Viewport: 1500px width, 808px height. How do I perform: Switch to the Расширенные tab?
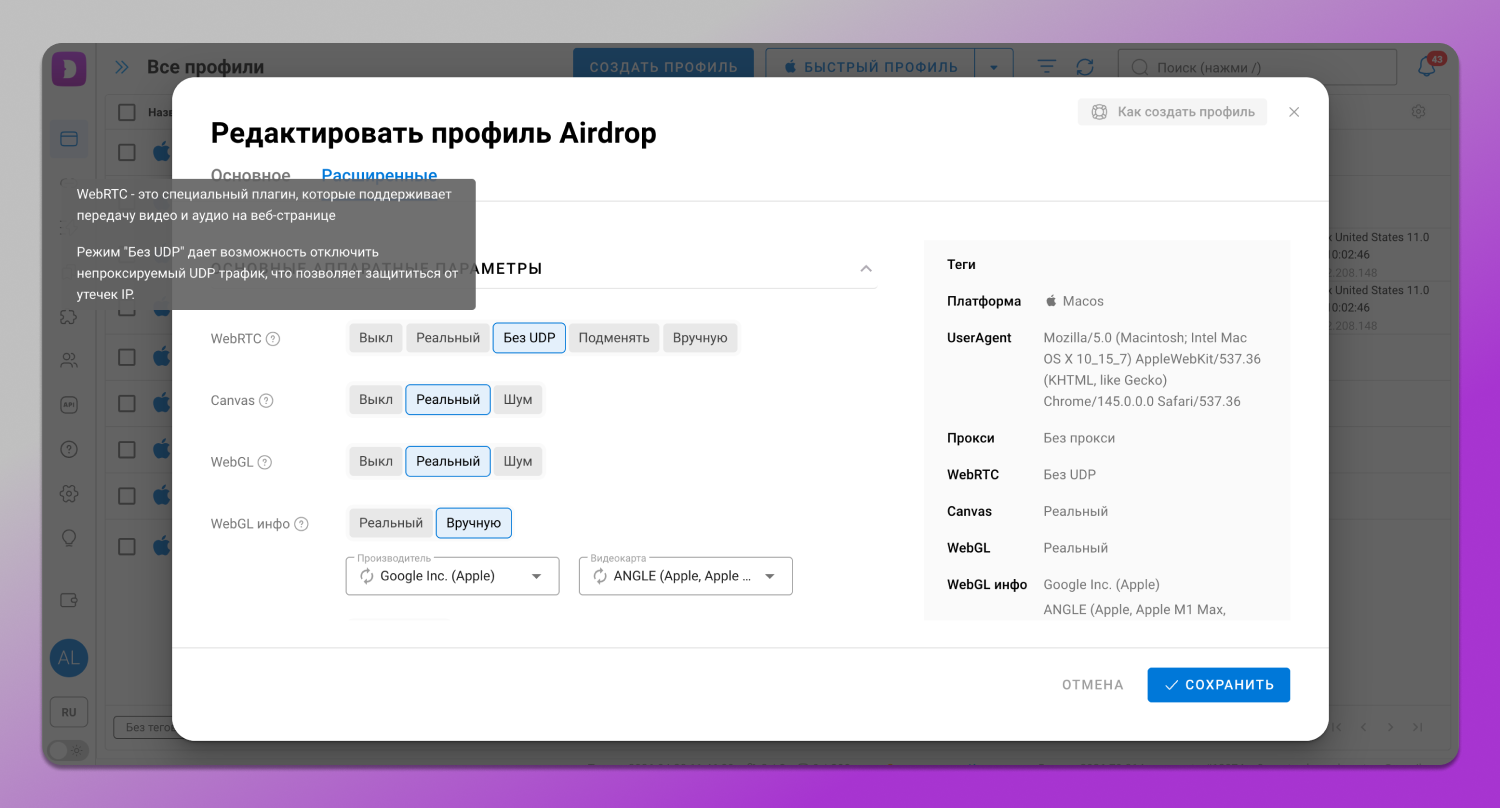[379, 176]
